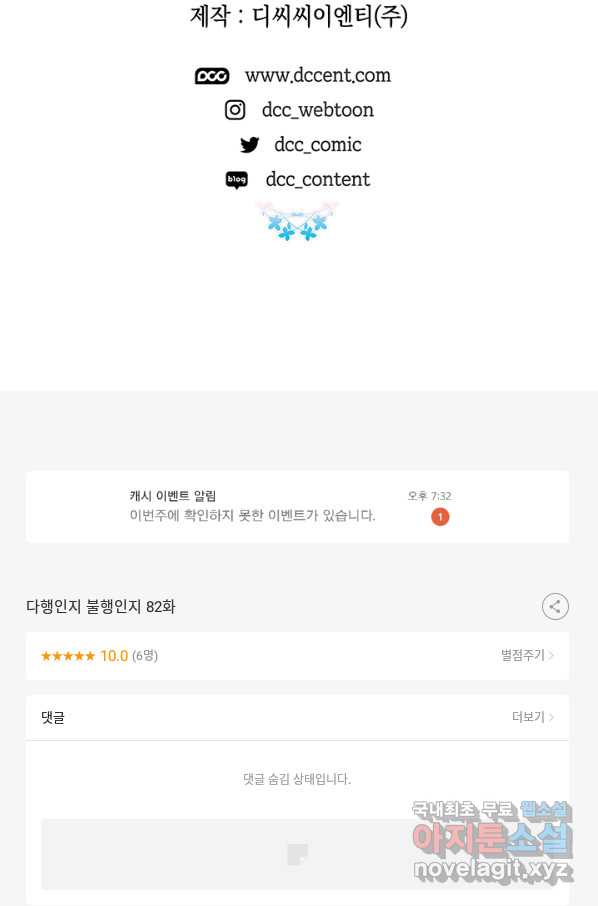Open 별점주기 to rate the episode

click(522, 655)
